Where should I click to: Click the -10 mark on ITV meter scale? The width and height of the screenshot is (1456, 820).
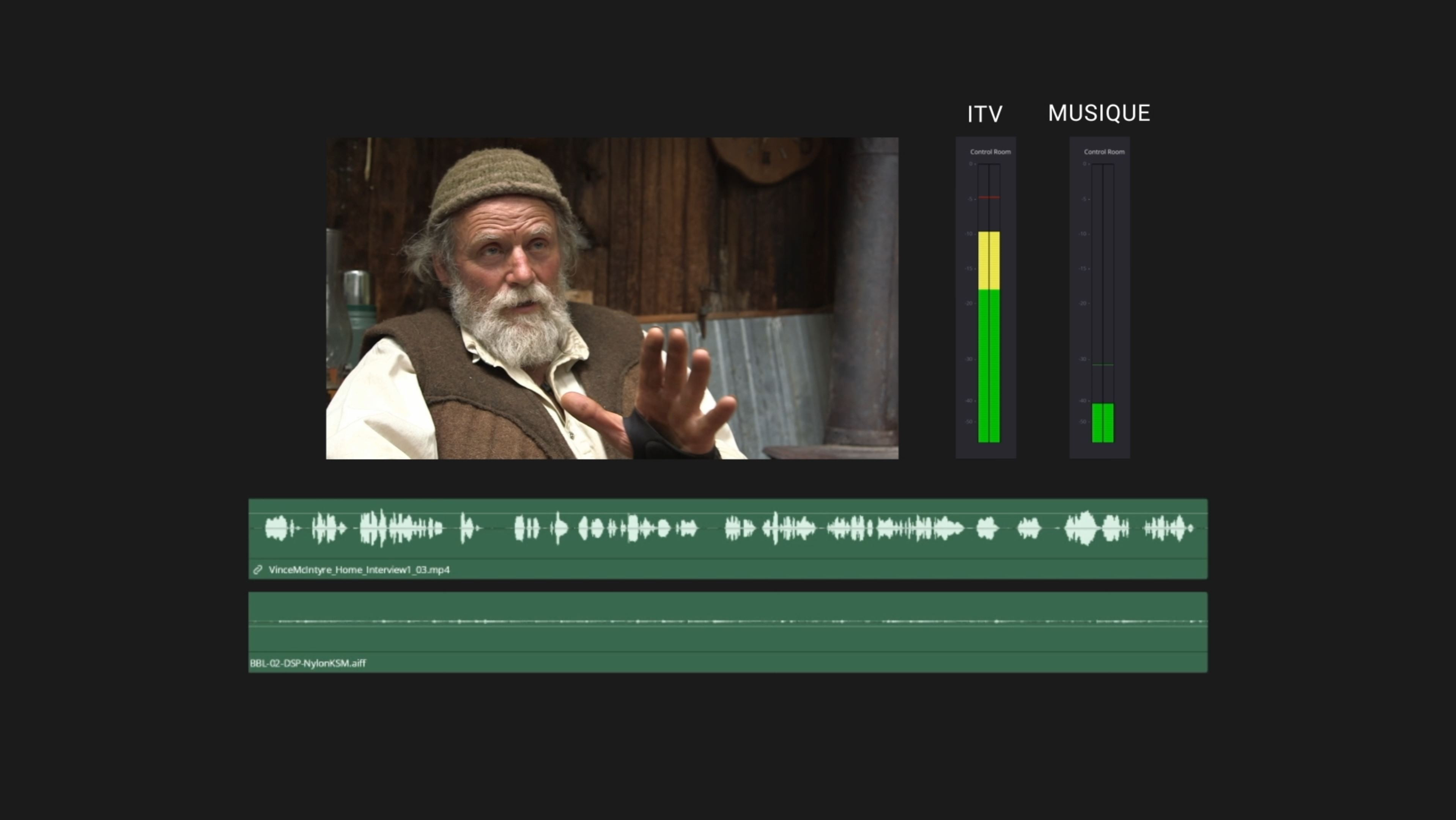click(x=969, y=233)
